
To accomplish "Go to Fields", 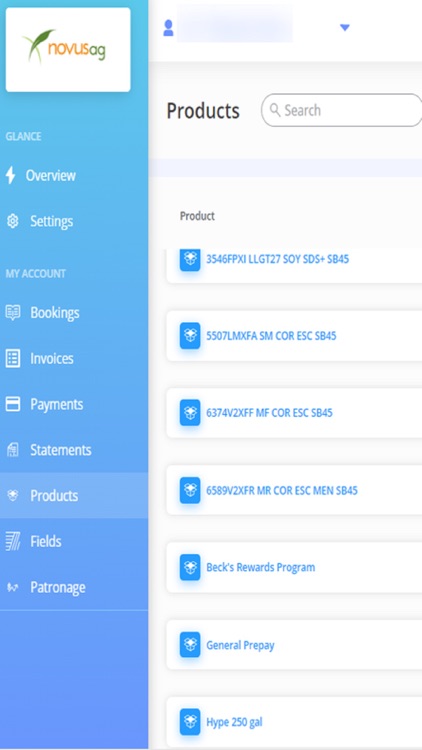I will pos(45,541).
